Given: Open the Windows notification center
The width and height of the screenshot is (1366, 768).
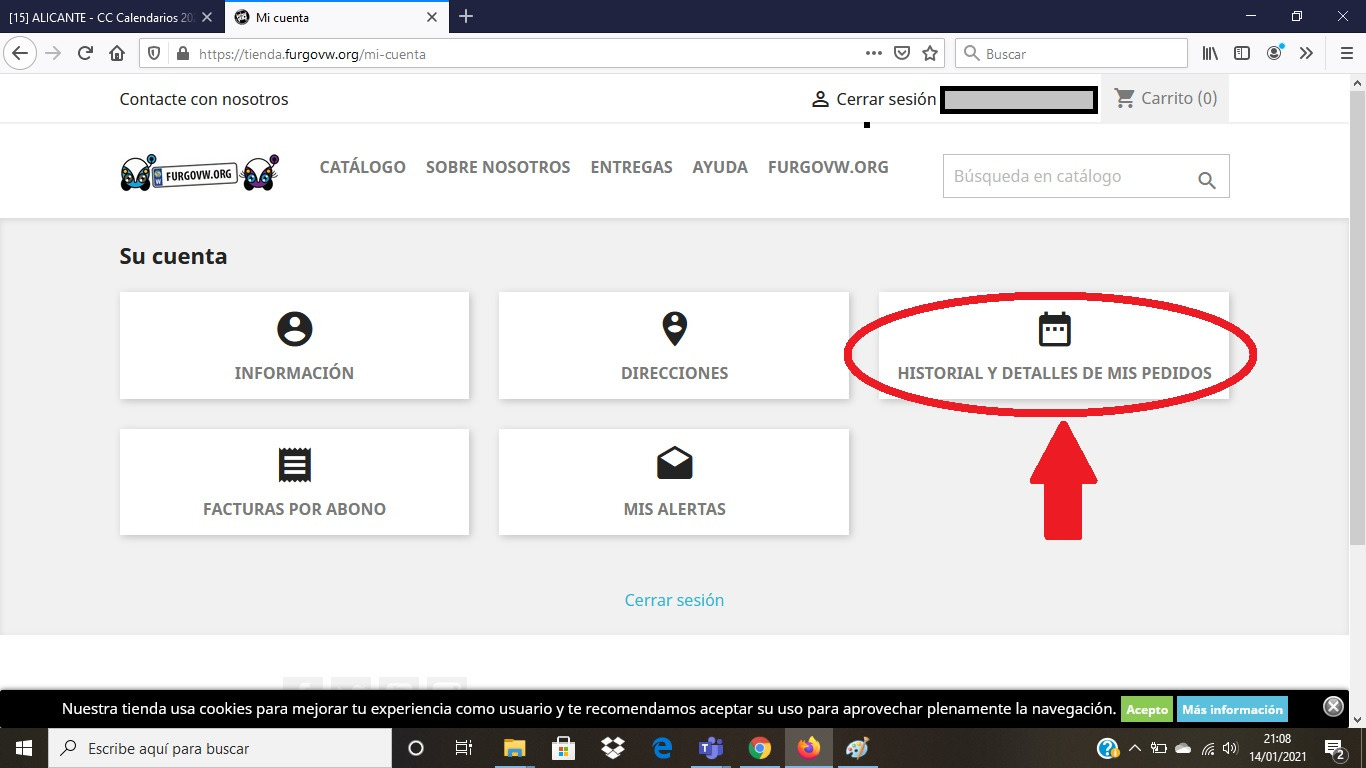Looking at the screenshot, I should pos(1336,748).
